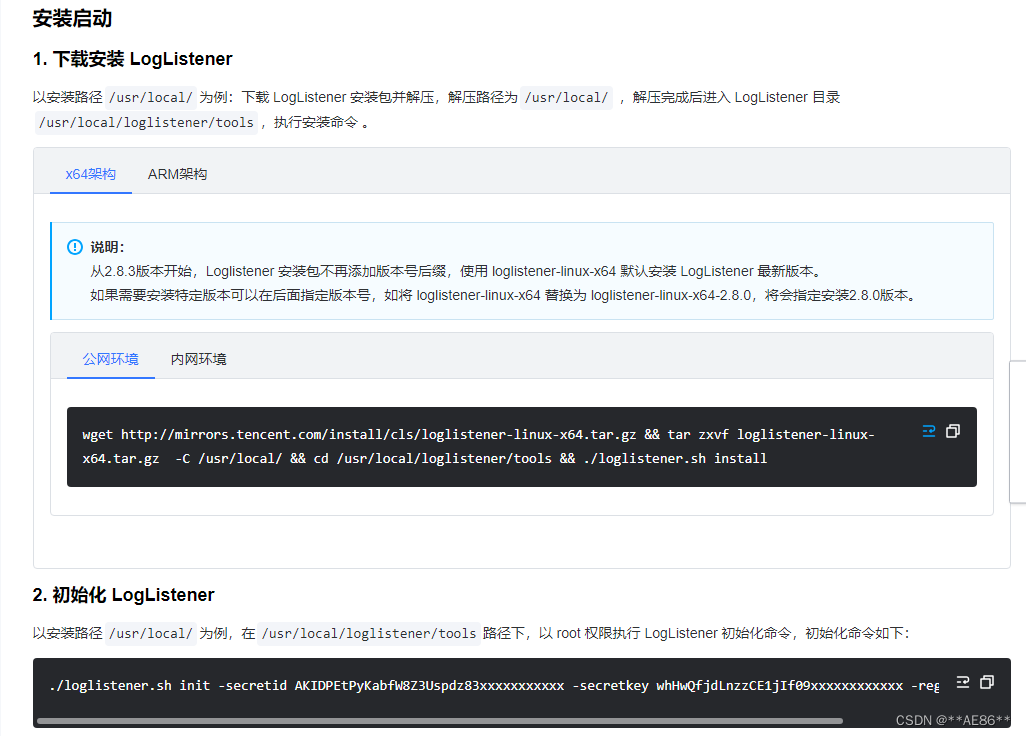Click the ./loglistener.sh init command text
1026x736 pixels.
[494, 686]
